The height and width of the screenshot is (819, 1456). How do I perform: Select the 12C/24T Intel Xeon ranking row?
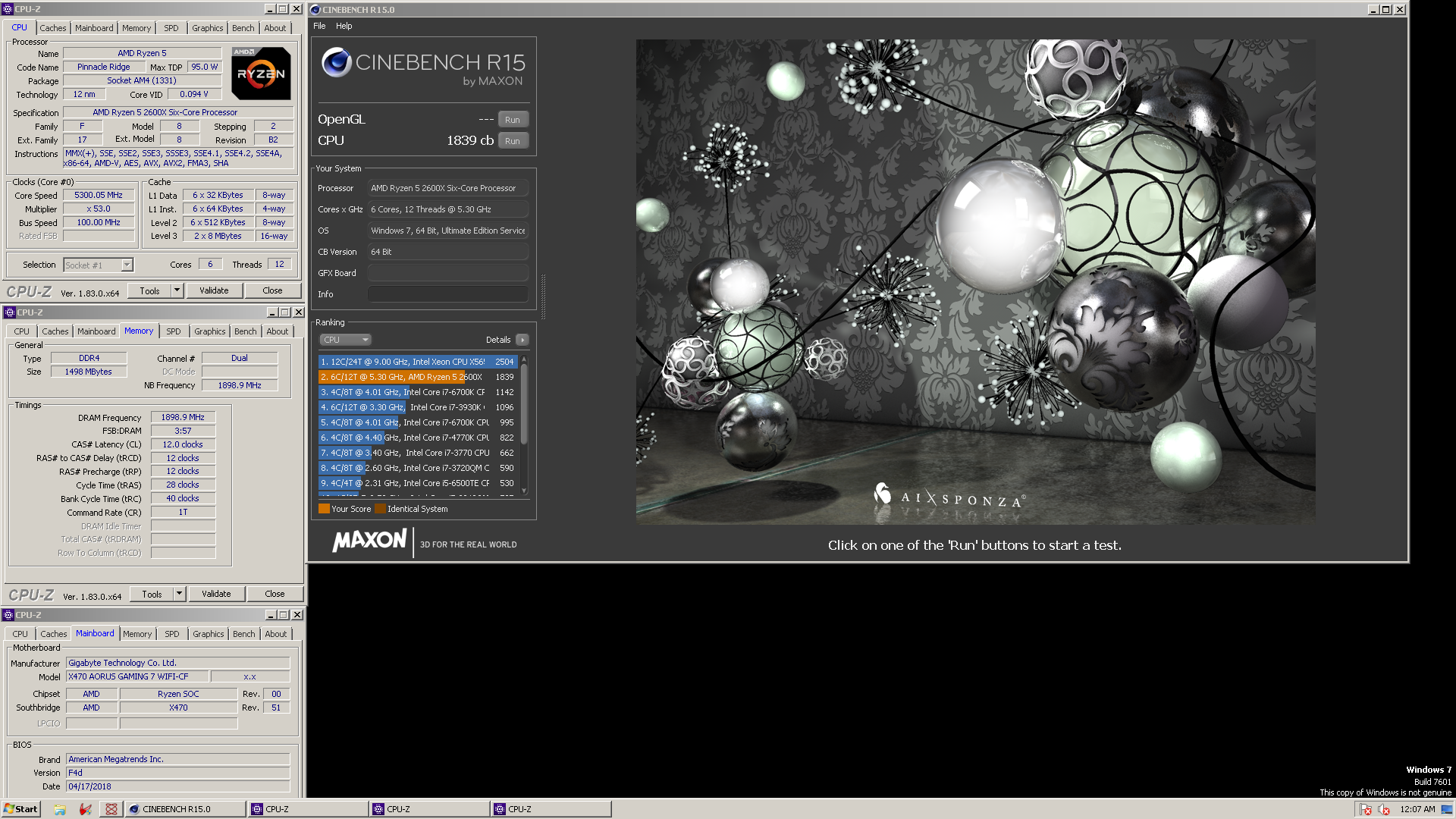pyautogui.click(x=417, y=362)
